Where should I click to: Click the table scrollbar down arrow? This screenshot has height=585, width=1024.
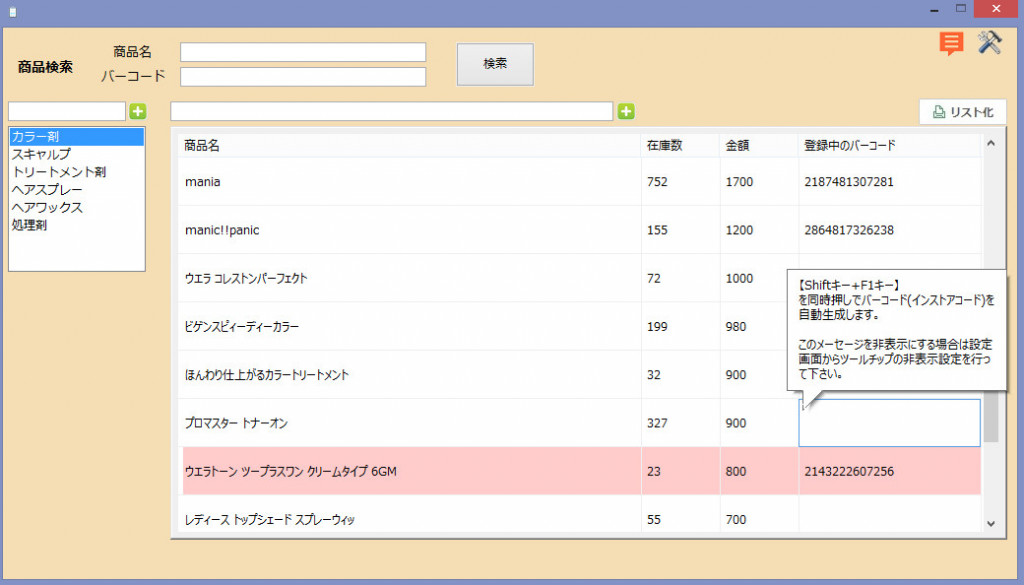991,524
